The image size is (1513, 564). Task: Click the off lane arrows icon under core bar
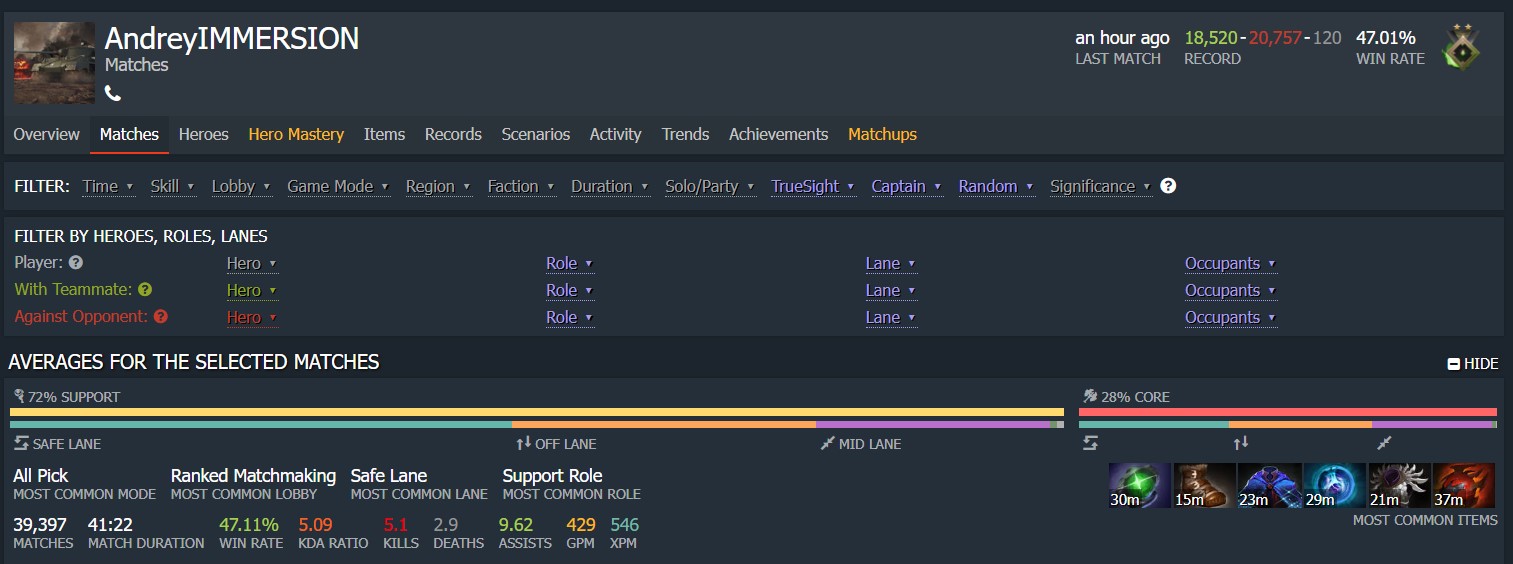(x=1240, y=443)
